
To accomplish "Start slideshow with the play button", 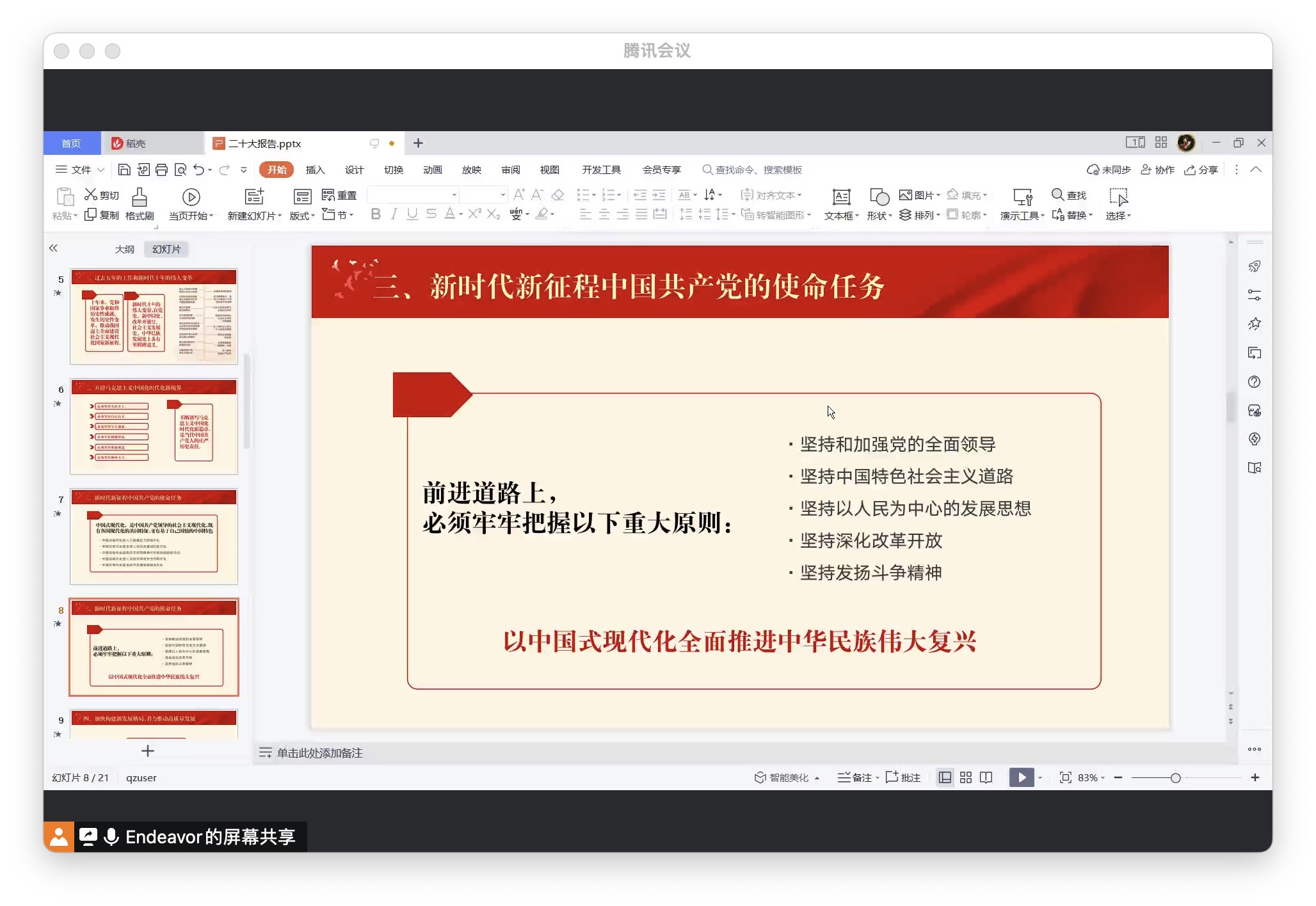I will pyautogui.click(x=1022, y=777).
